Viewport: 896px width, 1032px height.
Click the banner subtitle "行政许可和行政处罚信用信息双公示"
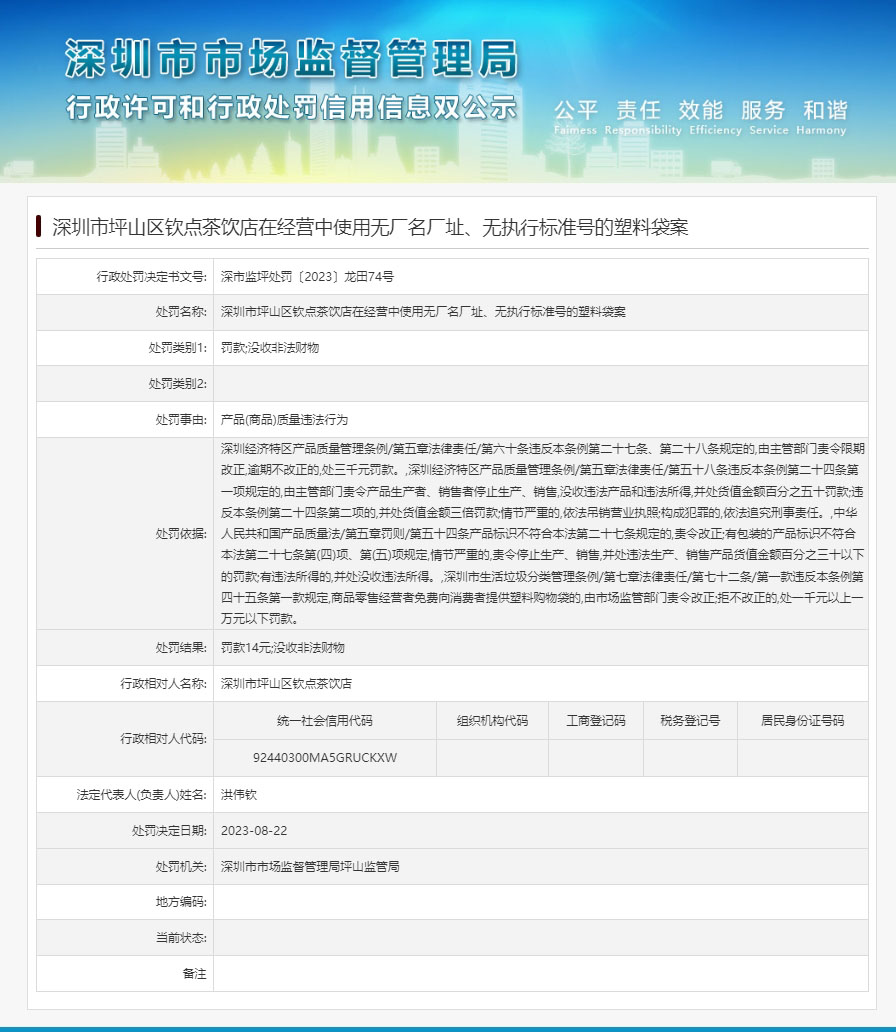pos(291,107)
